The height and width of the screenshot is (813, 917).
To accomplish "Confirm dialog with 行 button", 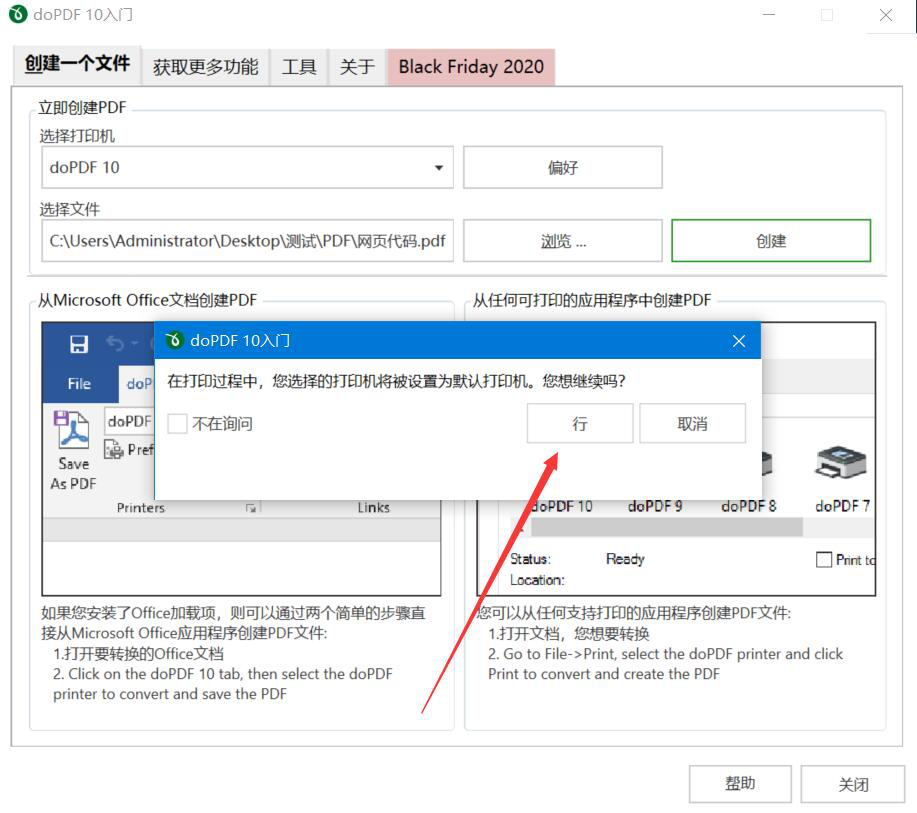I will [580, 423].
